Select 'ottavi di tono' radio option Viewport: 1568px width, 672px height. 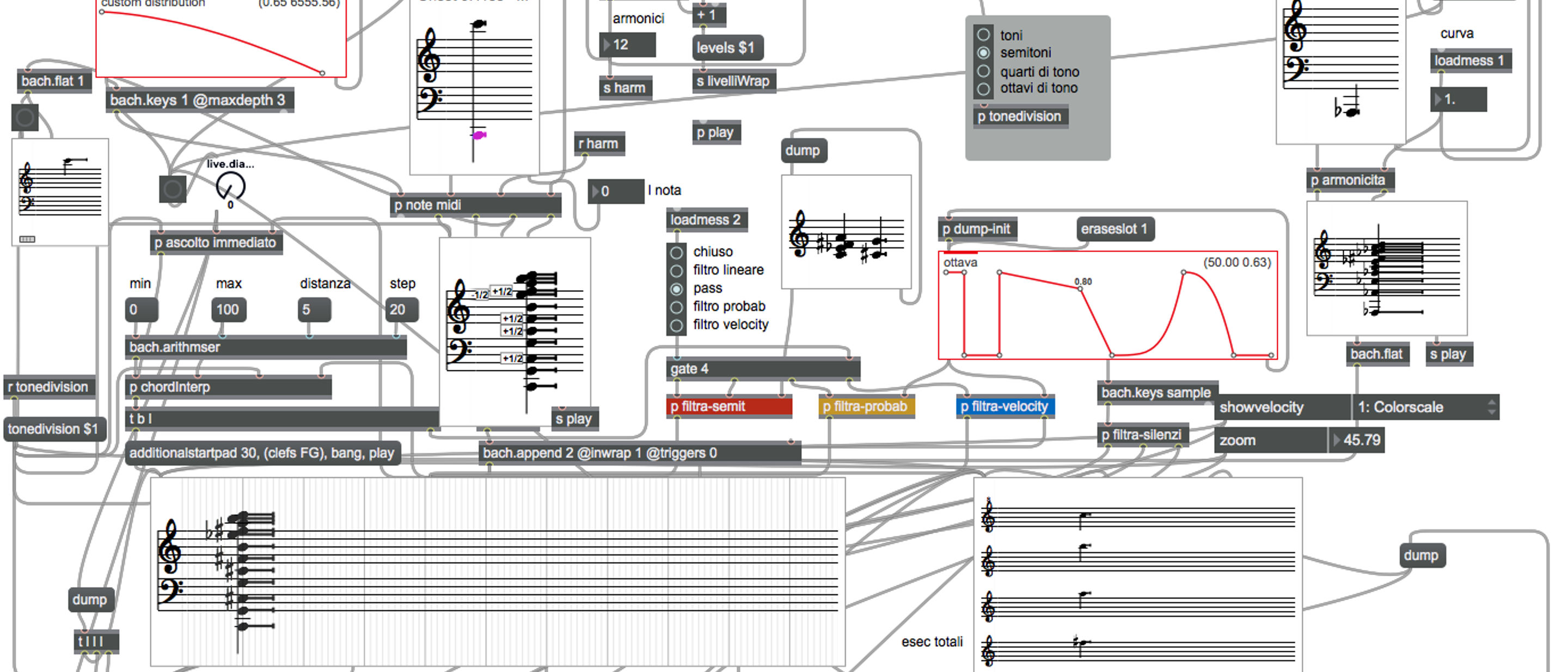click(983, 89)
